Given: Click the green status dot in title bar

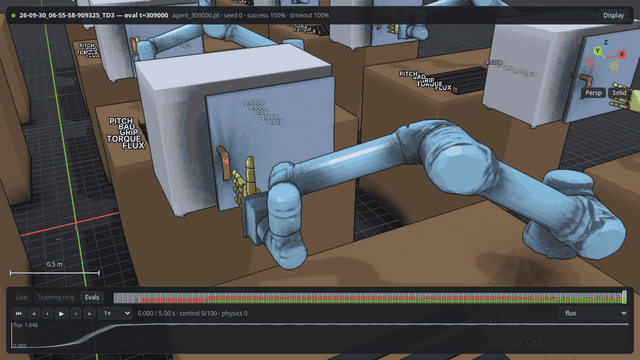Looking at the screenshot, I should click(x=13, y=16).
